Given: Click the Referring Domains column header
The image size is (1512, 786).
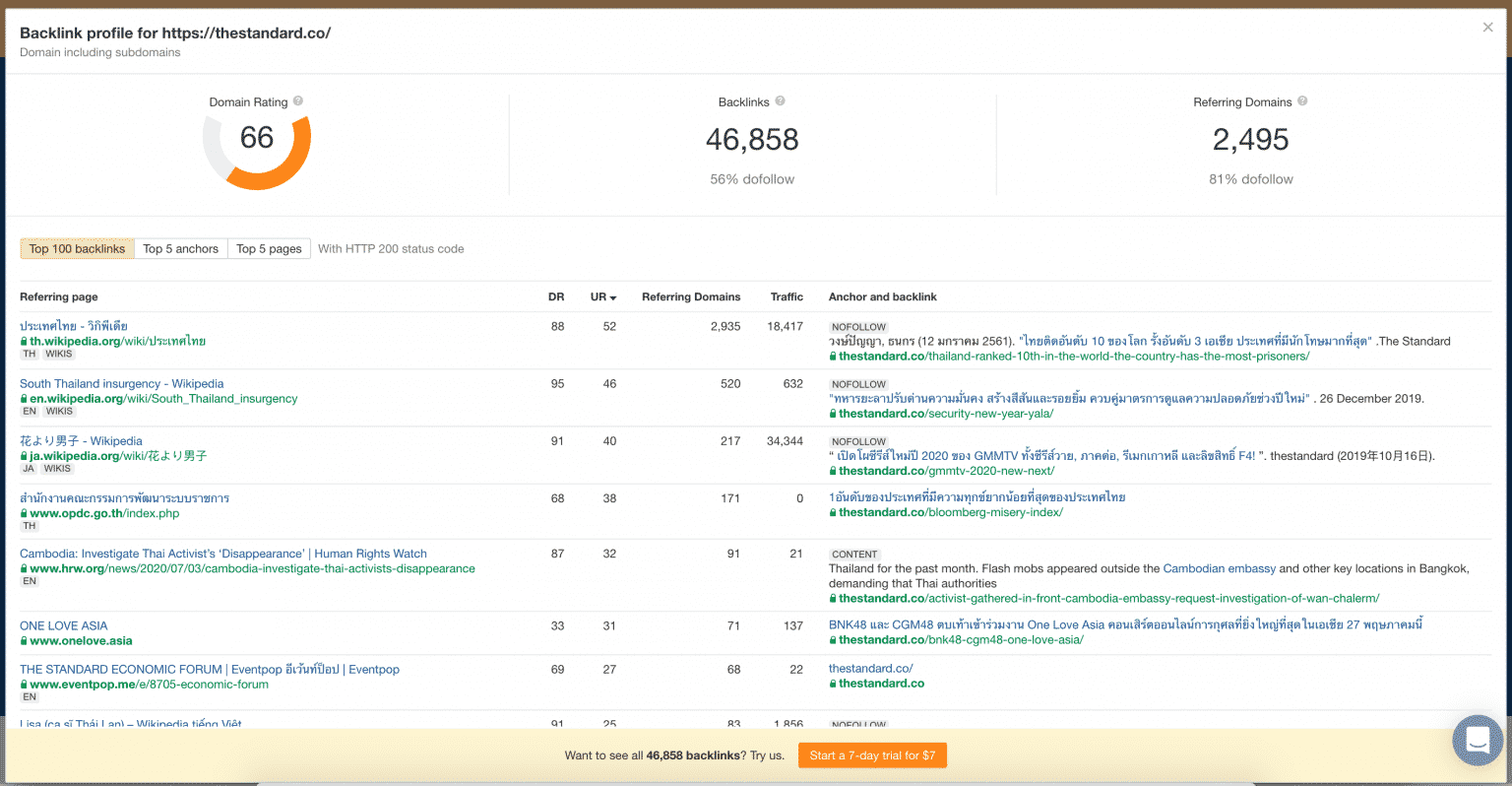Looking at the screenshot, I should click(691, 296).
